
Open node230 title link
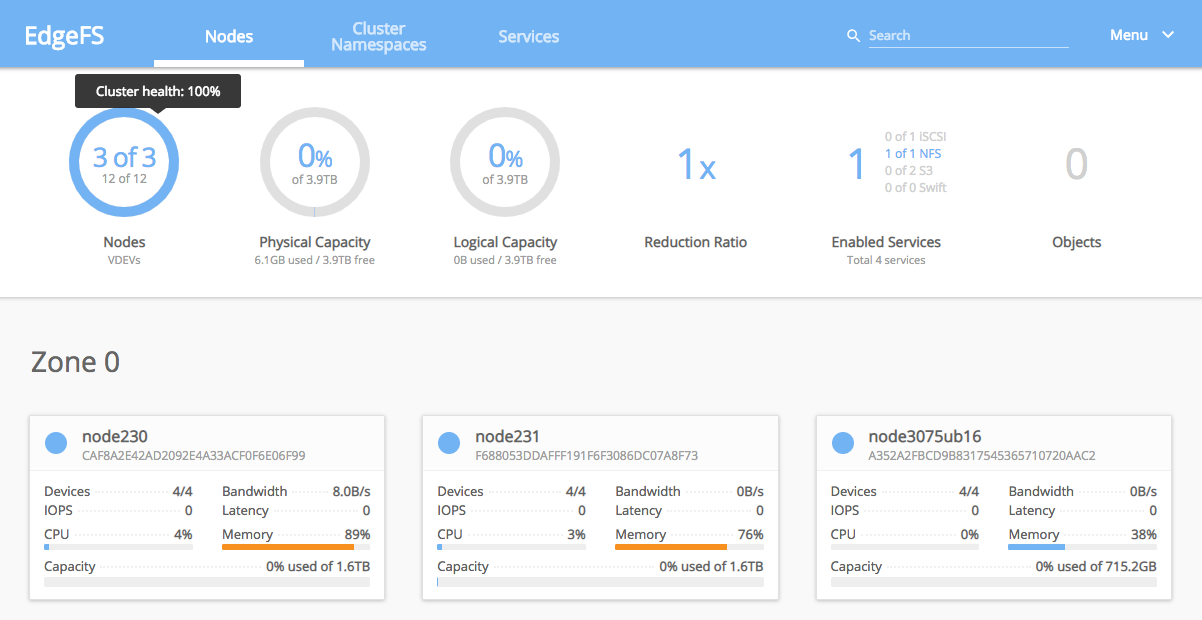click(x=114, y=436)
